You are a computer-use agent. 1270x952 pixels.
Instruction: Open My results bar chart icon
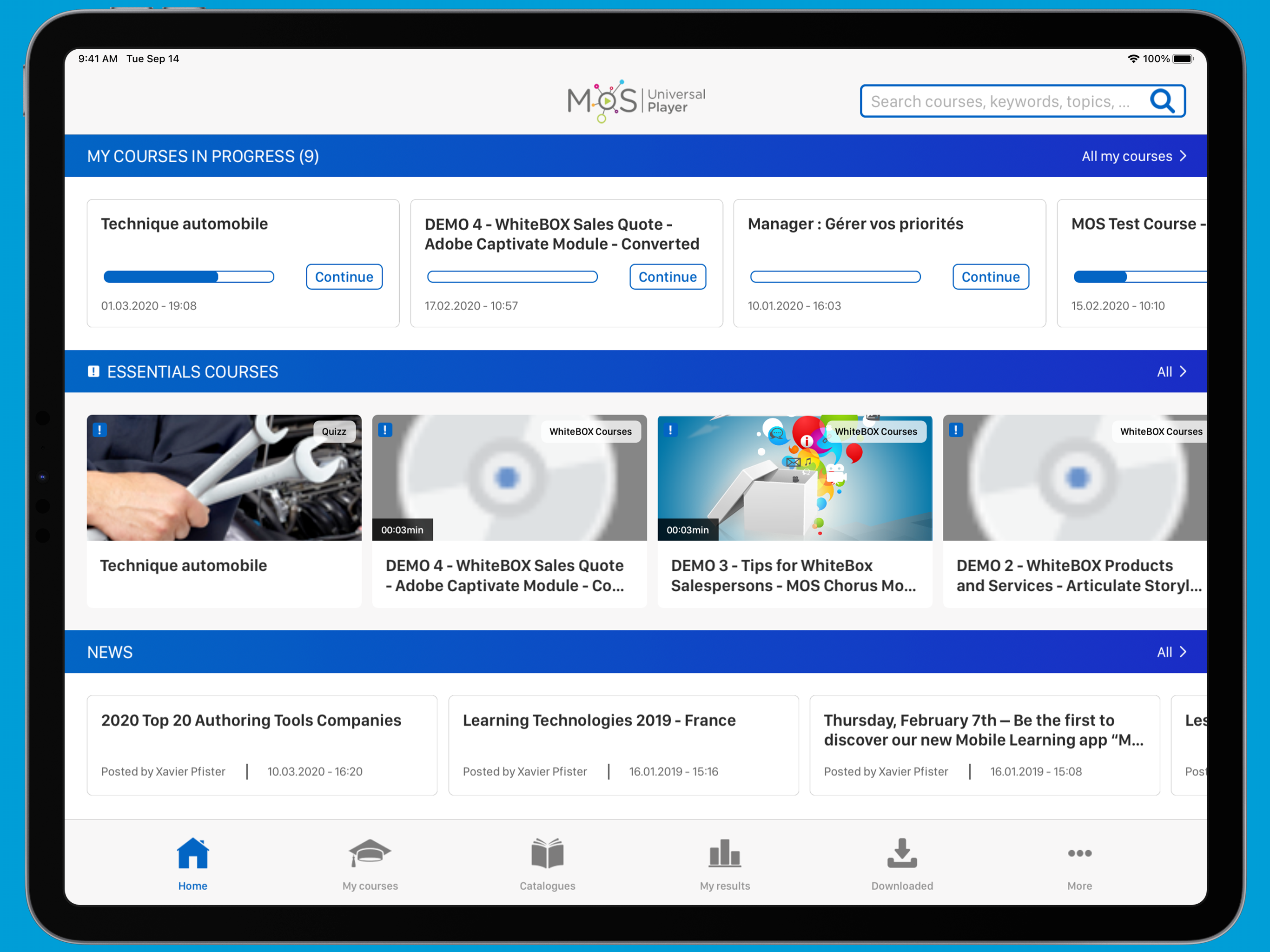click(725, 853)
